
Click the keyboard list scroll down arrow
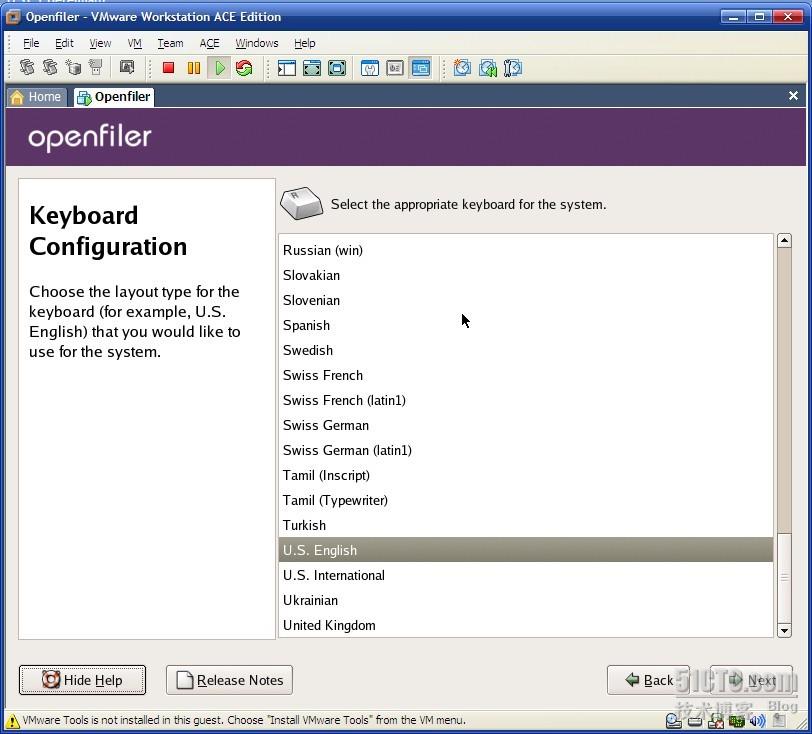click(784, 630)
